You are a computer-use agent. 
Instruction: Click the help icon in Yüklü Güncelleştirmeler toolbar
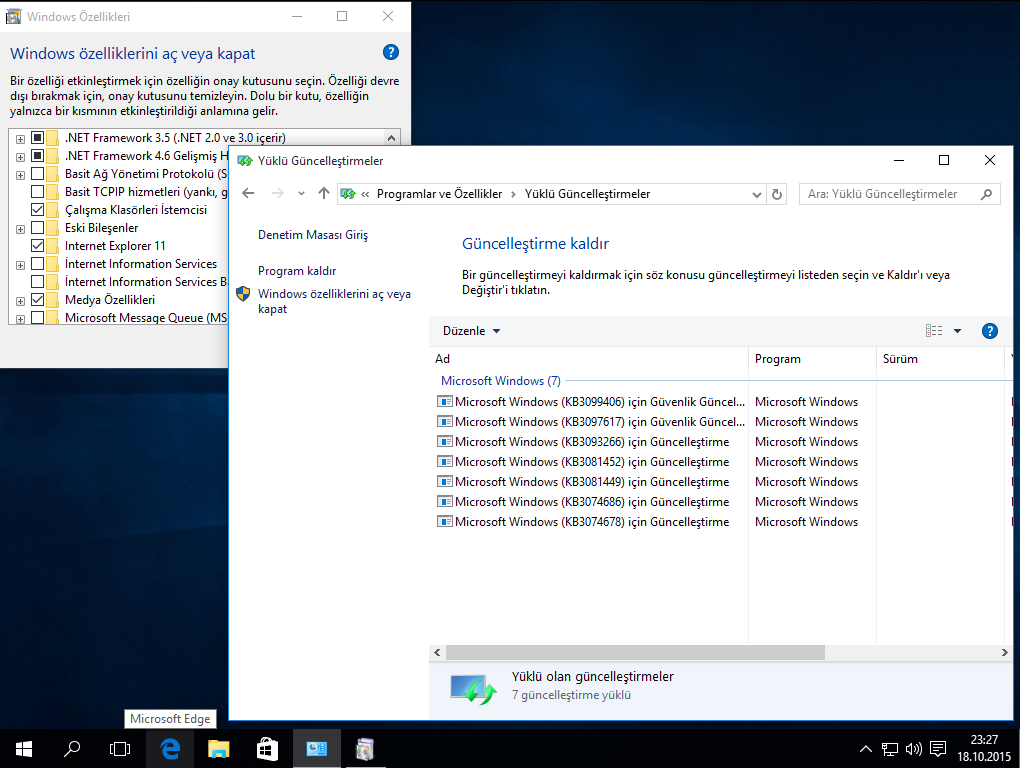tap(989, 331)
